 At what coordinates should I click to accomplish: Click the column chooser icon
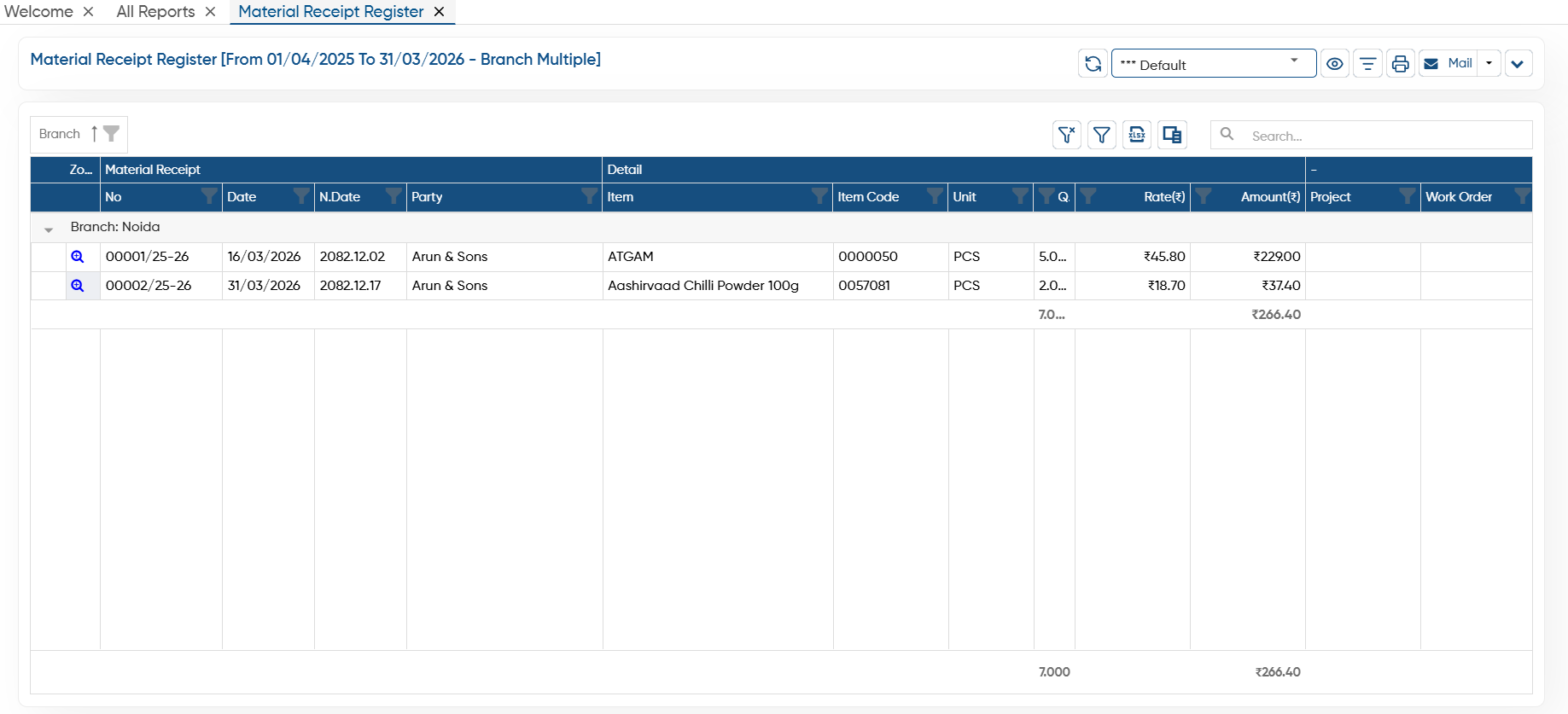[1172, 135]
